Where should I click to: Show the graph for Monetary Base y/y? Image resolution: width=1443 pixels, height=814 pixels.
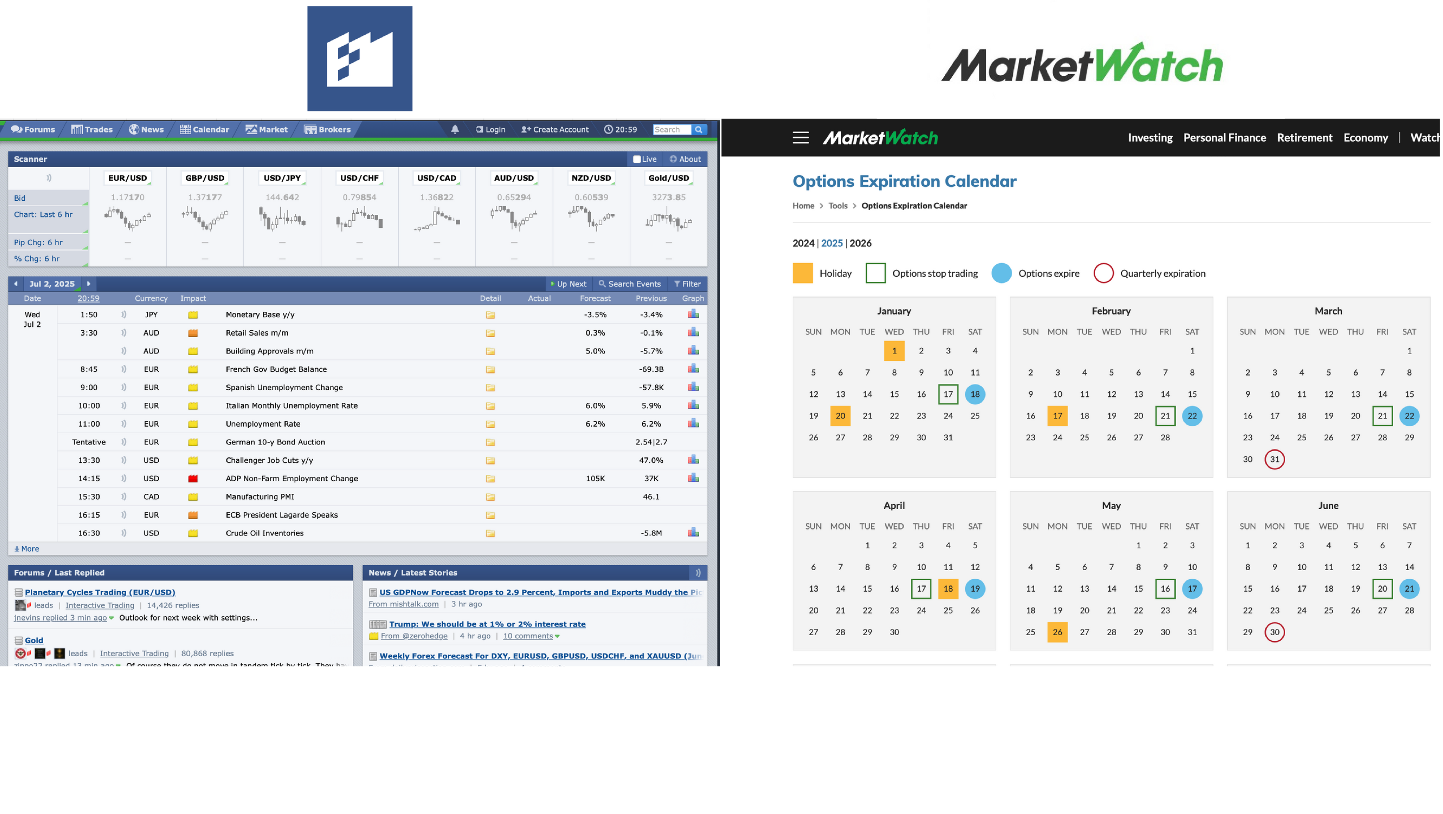tap(693, 314)
